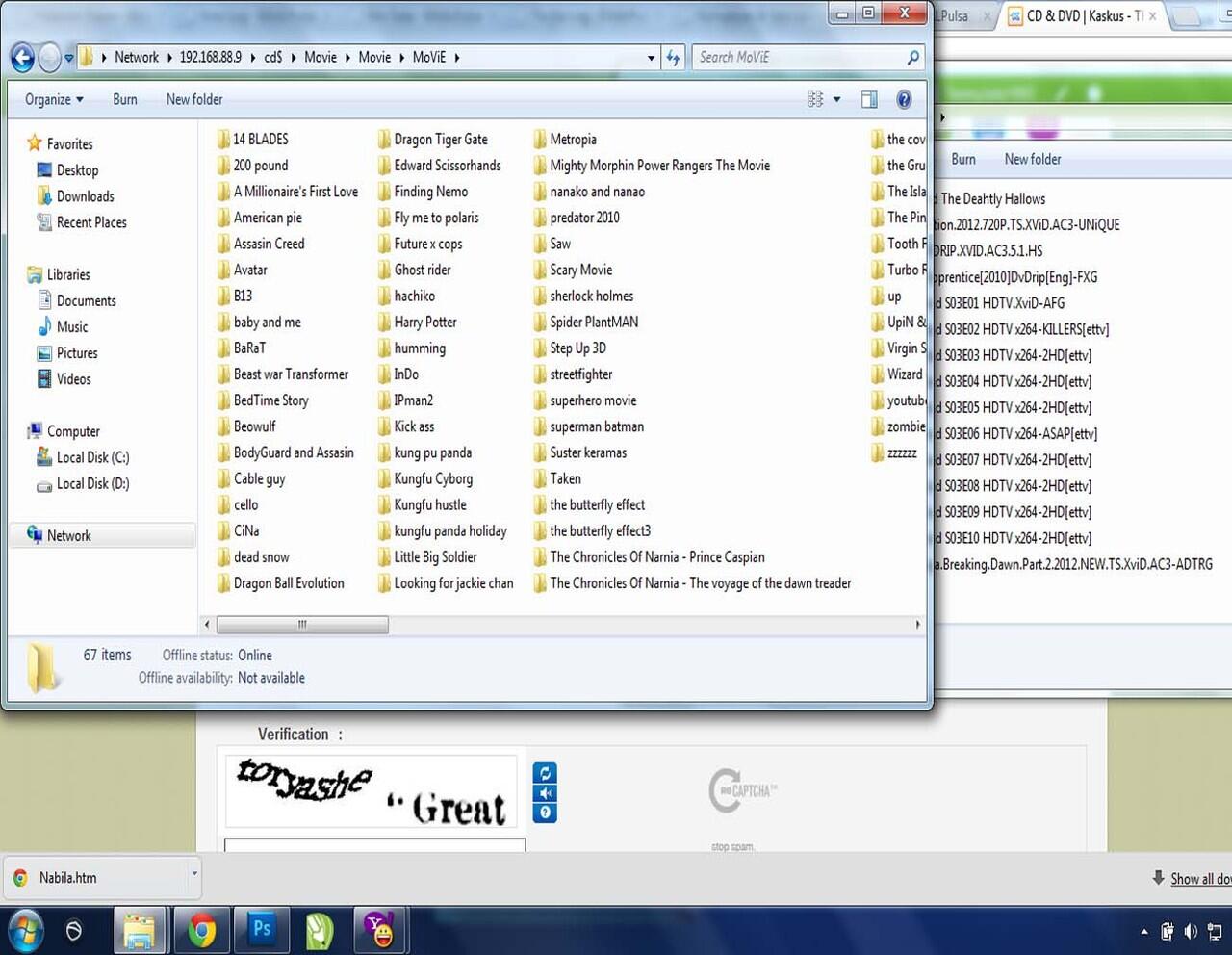
Task: Click the Forward navigation arrow in Explorer
Action: click(50, 58)
